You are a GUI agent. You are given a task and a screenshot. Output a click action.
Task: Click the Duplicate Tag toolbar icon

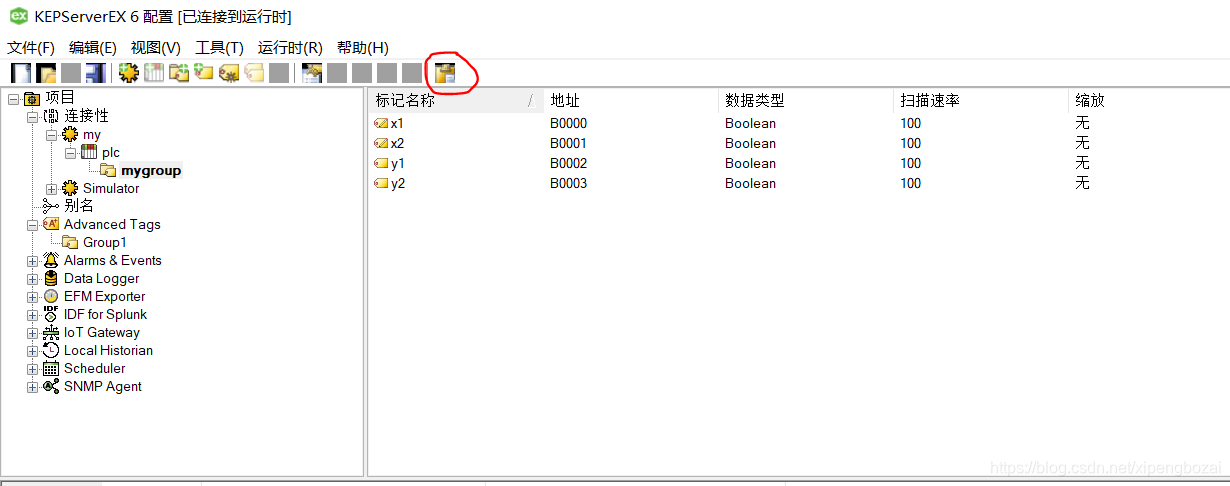click(254, 73)
